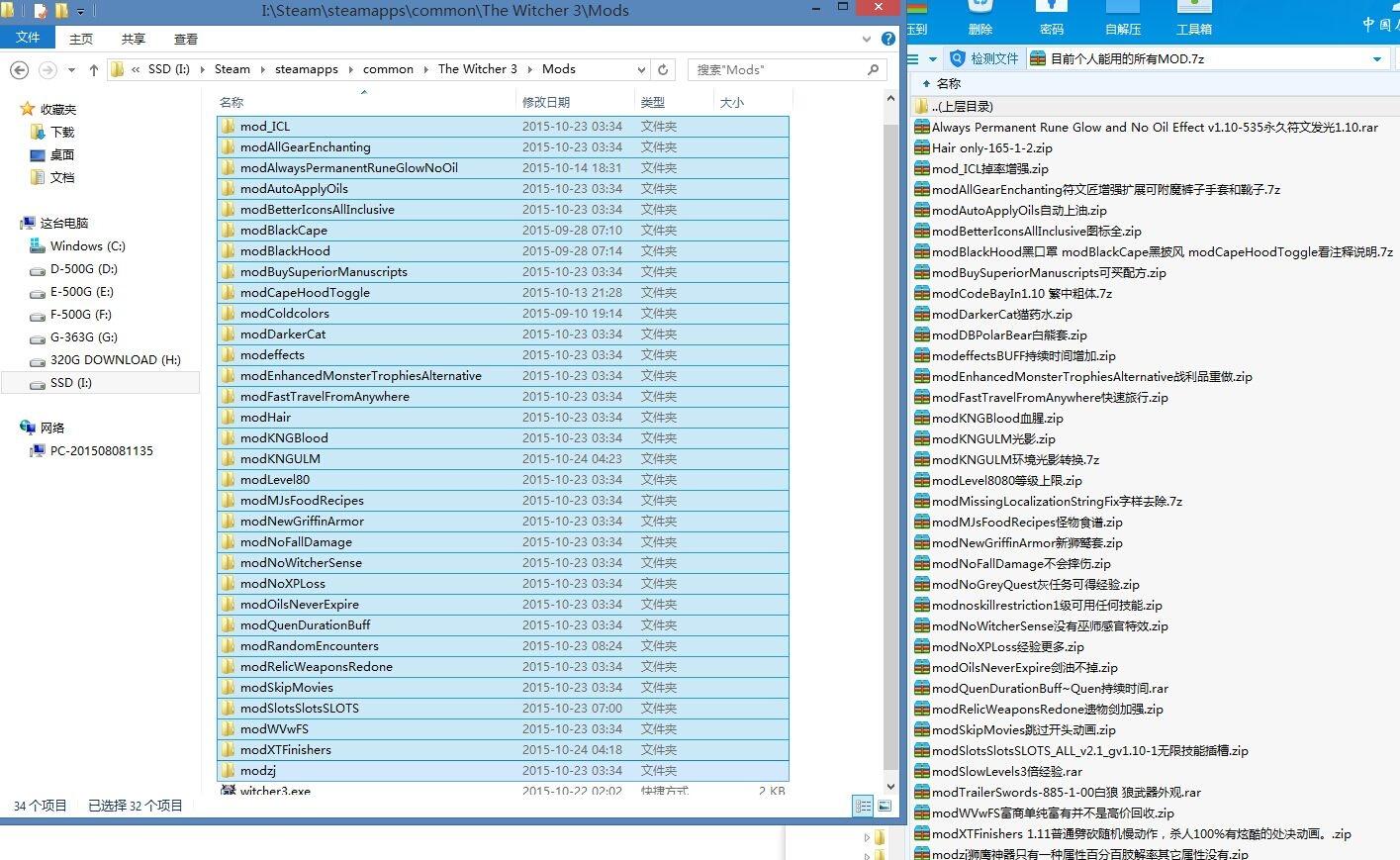This screenshot has width=1400, height=860.
Task: Click 工具箱 button in archive tool
Action: 1194,18
